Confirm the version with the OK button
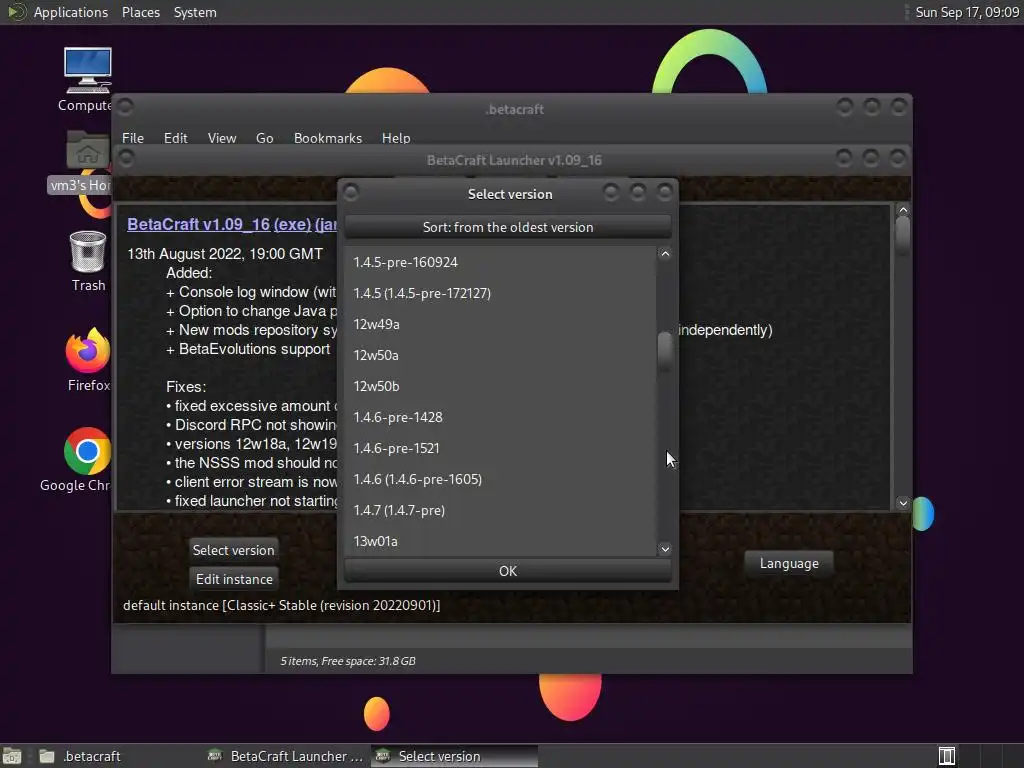Viewport: 1024px width, 768px height. click(x=507, y=571)
